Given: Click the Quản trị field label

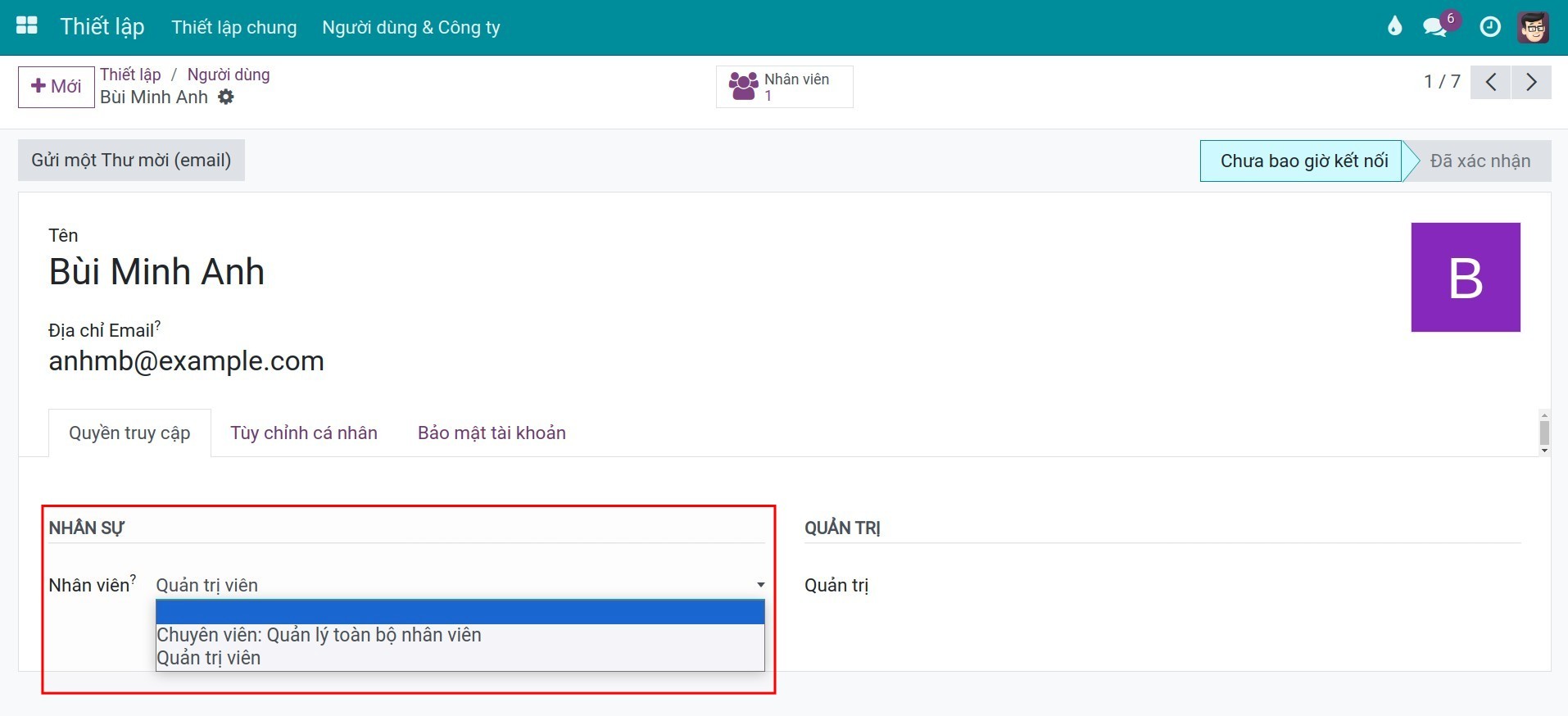Looking at the screenshot, I should click(x=836, y=585).
